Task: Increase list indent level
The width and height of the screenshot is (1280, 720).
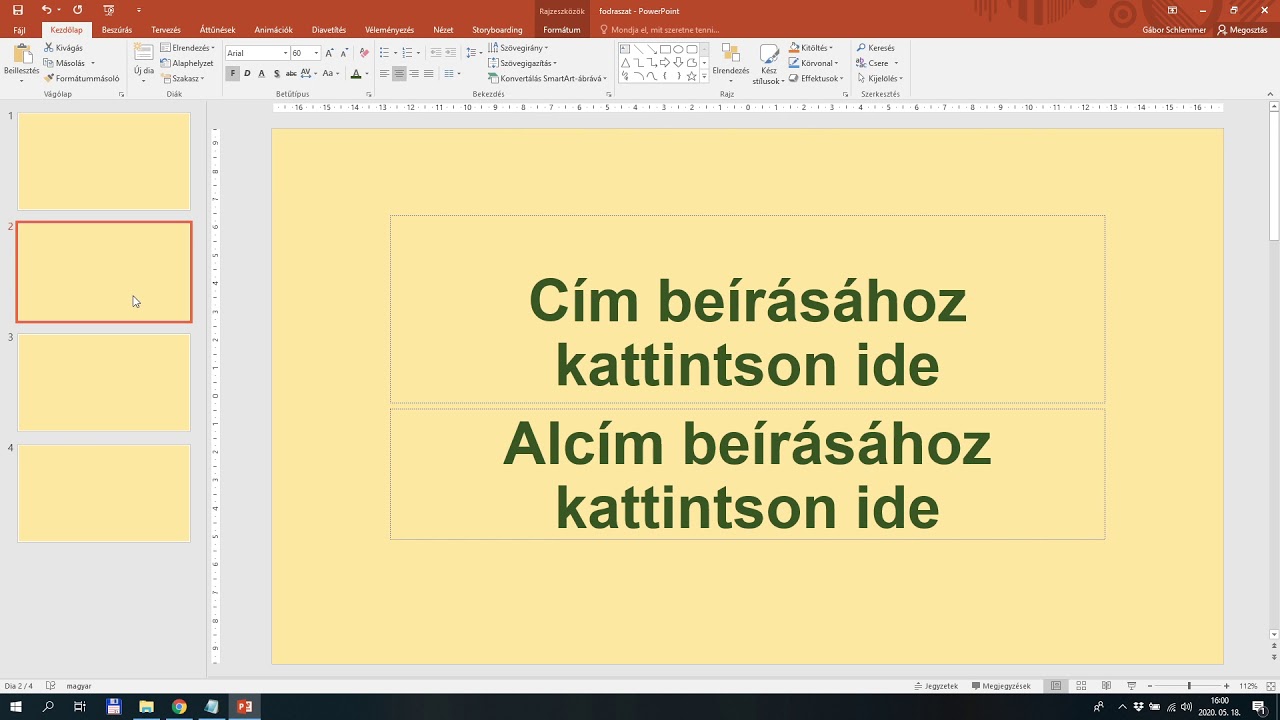Action: [451, 53]
